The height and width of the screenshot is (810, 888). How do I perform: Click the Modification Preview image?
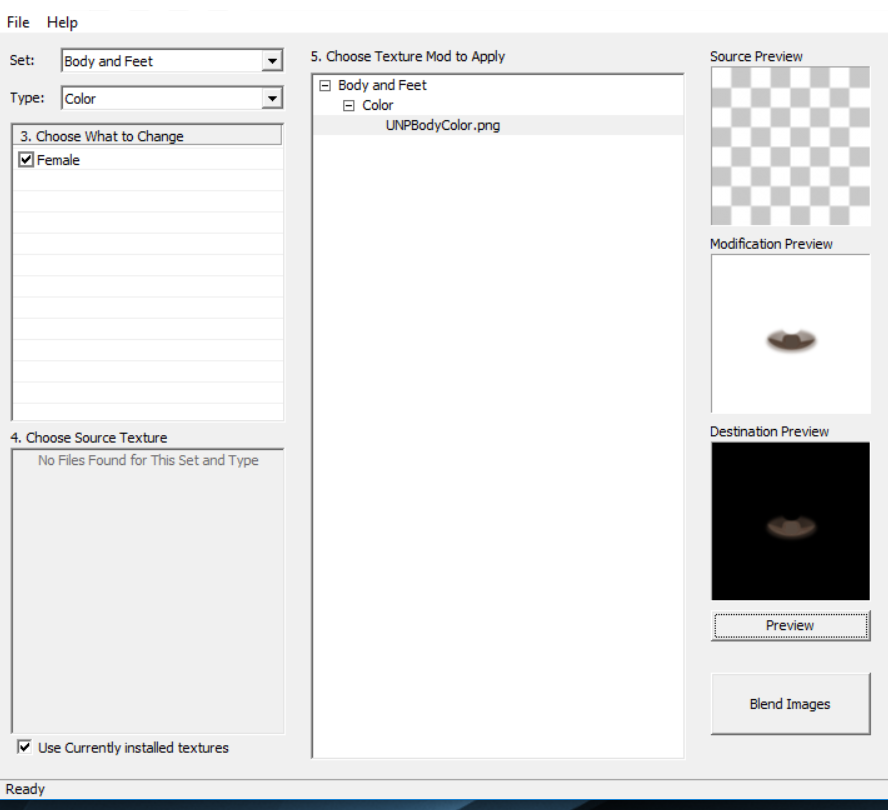click(x=789, y=334)
